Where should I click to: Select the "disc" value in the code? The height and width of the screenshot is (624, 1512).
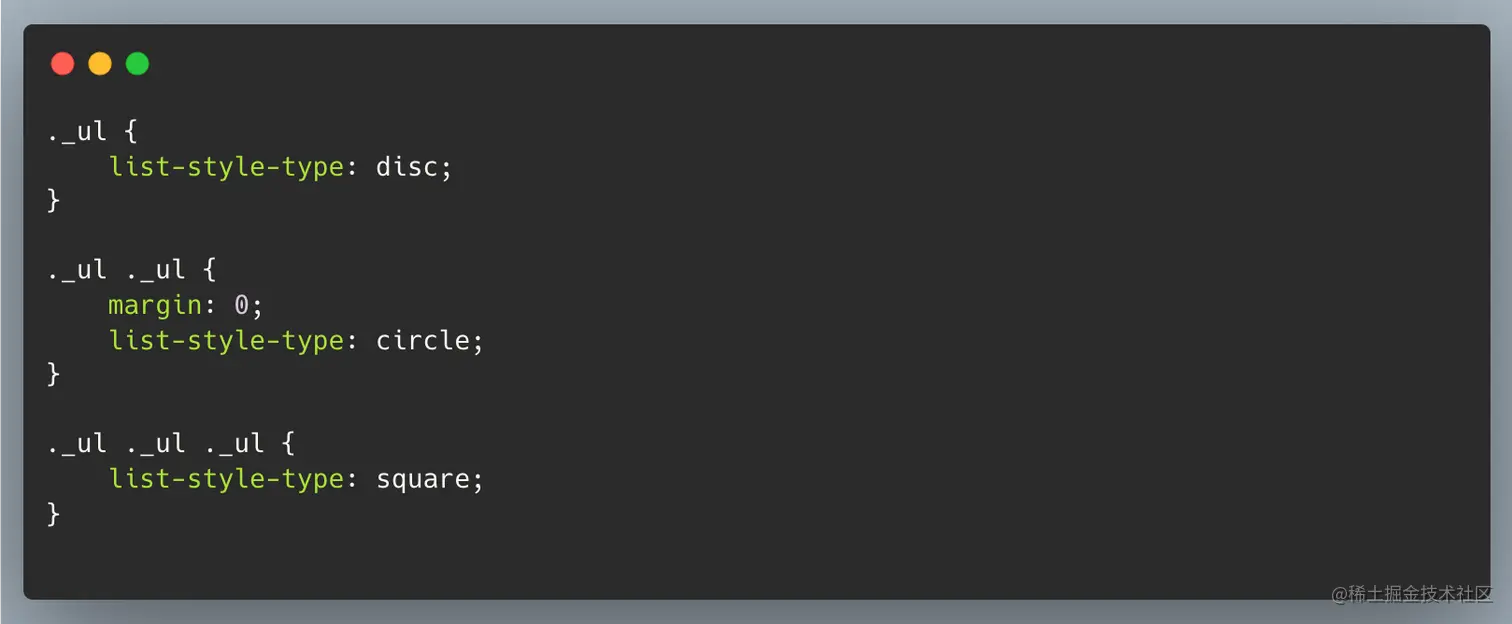407,167
